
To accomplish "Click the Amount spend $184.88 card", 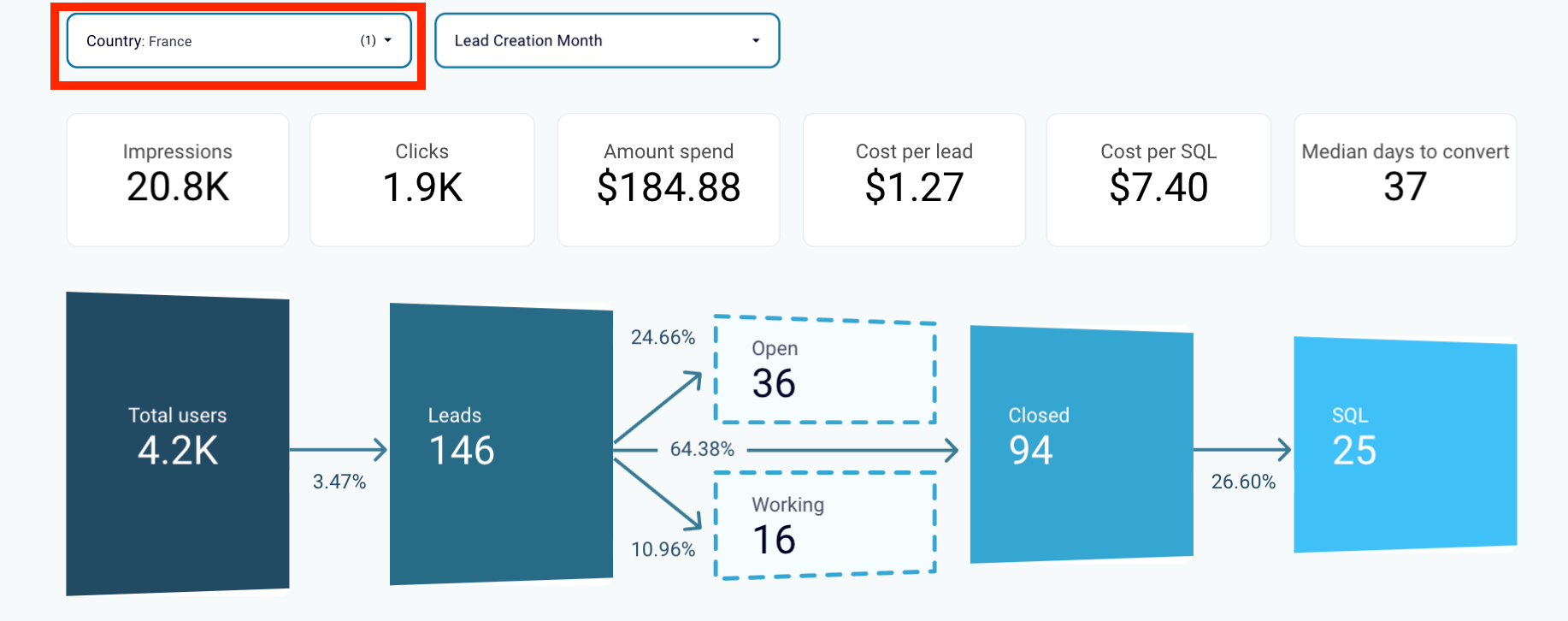I will click(669, 180).
